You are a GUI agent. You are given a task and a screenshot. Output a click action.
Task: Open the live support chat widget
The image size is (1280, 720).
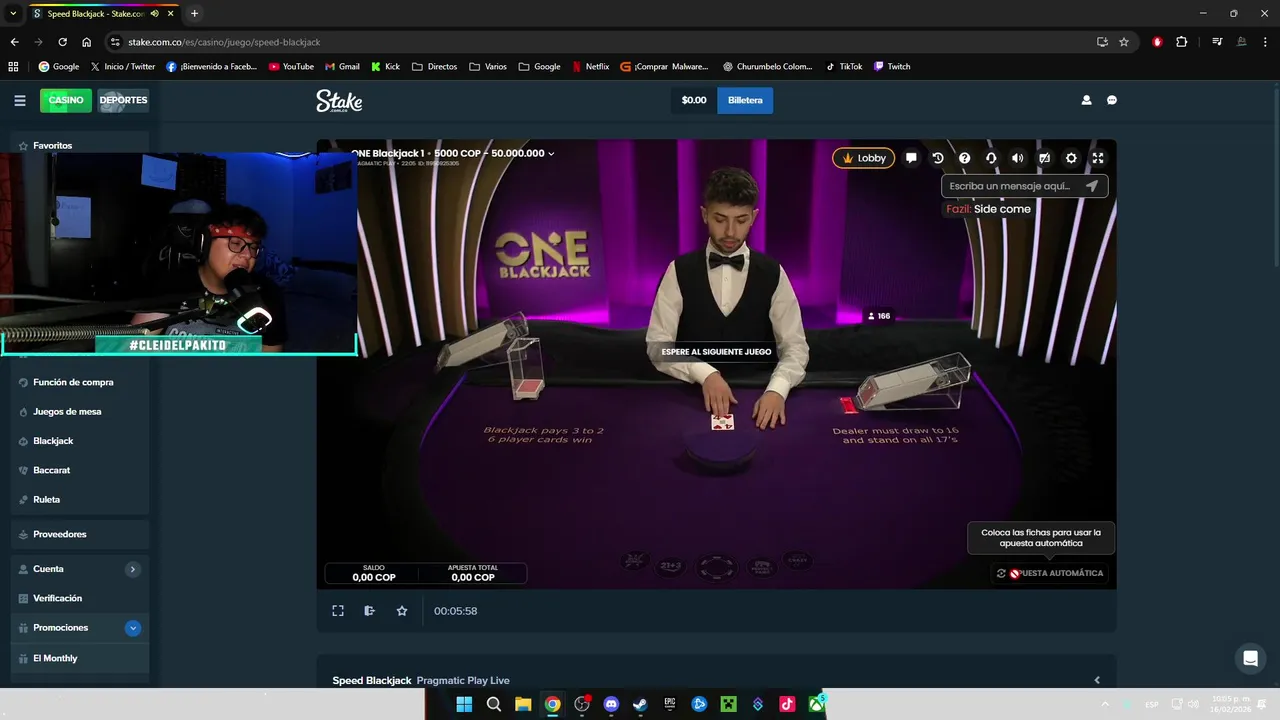pos(1249,658)
